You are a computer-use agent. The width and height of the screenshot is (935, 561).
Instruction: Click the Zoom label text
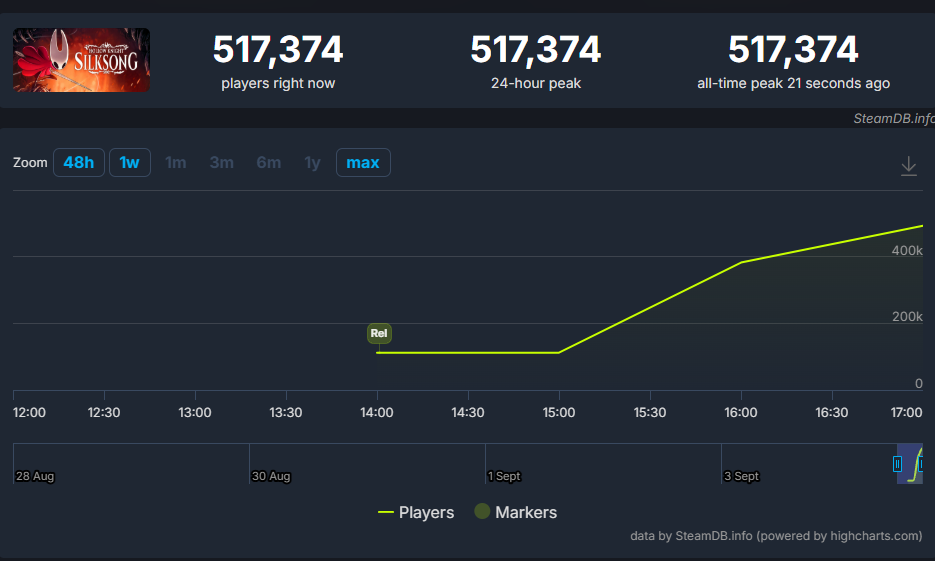30,163
